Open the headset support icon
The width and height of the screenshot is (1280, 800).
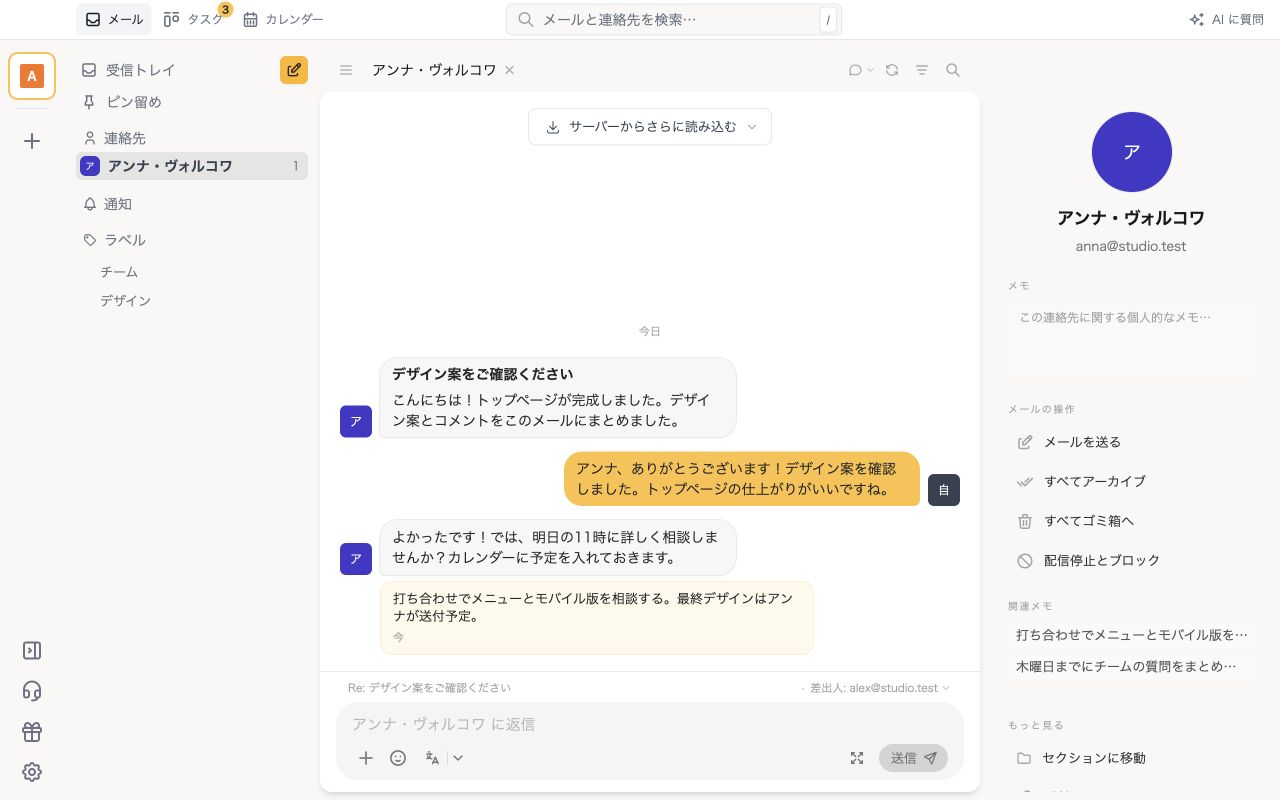32,691
